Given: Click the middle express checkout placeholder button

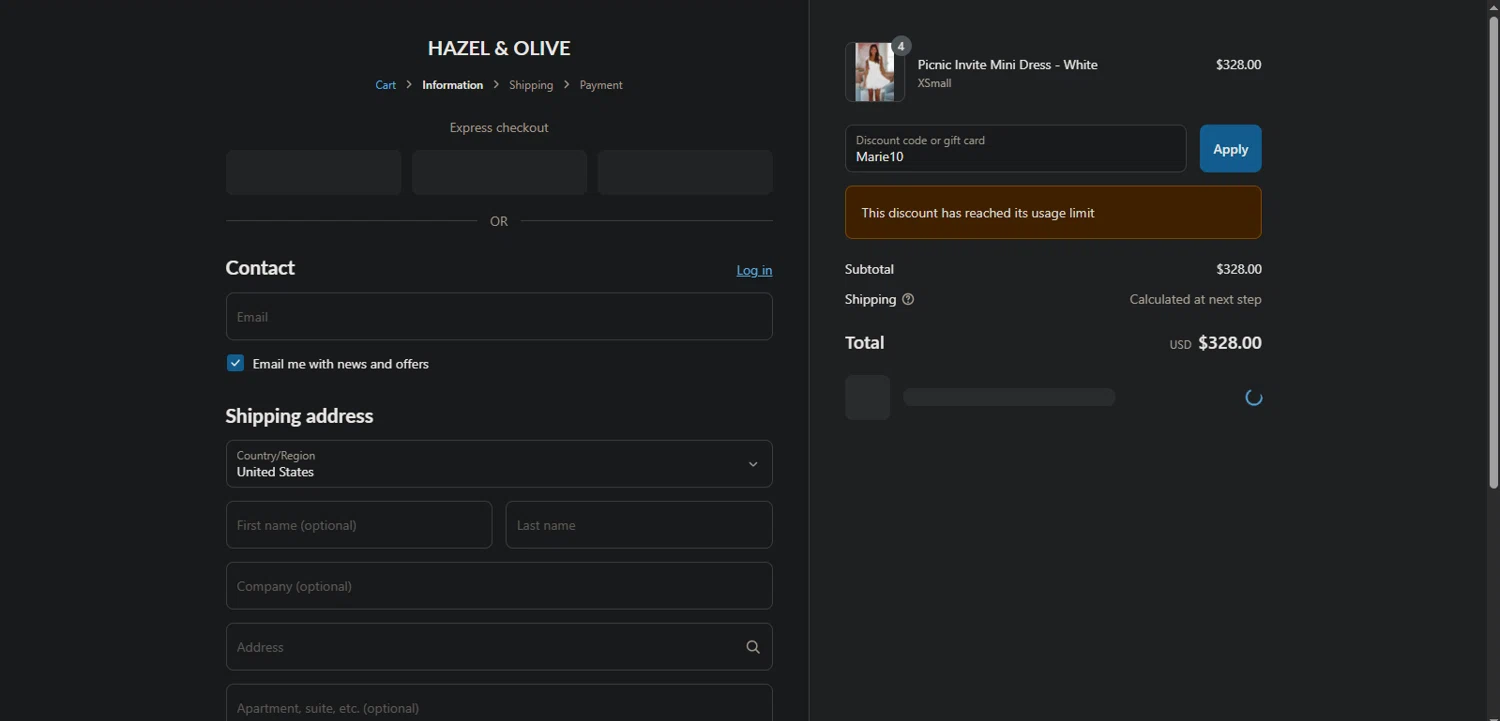Looking at the screenshot, I should (x=499, y=172).
